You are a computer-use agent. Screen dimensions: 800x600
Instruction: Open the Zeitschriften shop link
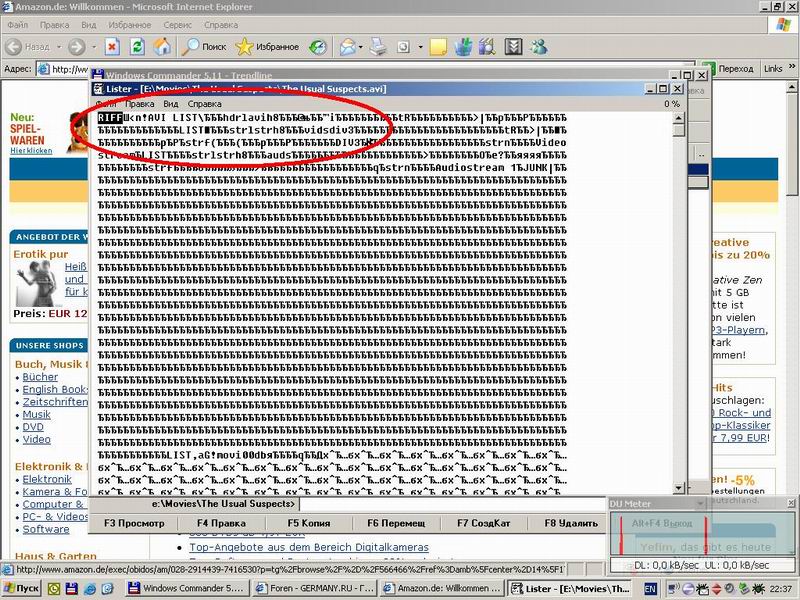pos(55,402)
